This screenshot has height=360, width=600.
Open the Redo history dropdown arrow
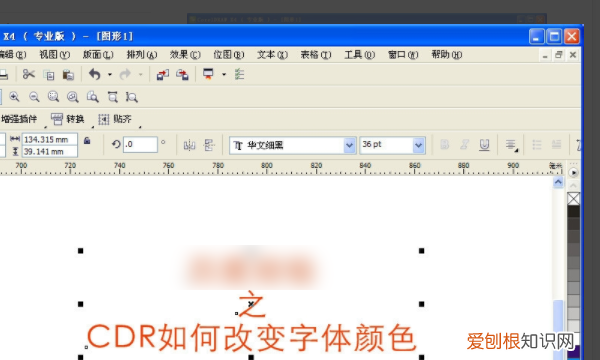click(x=140, y=75)
